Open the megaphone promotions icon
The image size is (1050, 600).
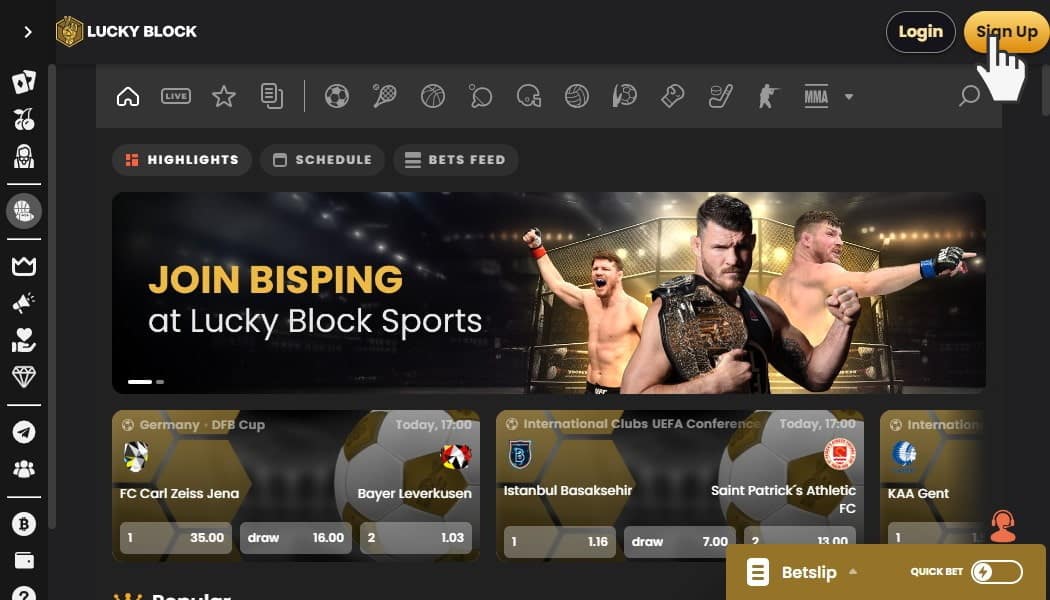24,303
